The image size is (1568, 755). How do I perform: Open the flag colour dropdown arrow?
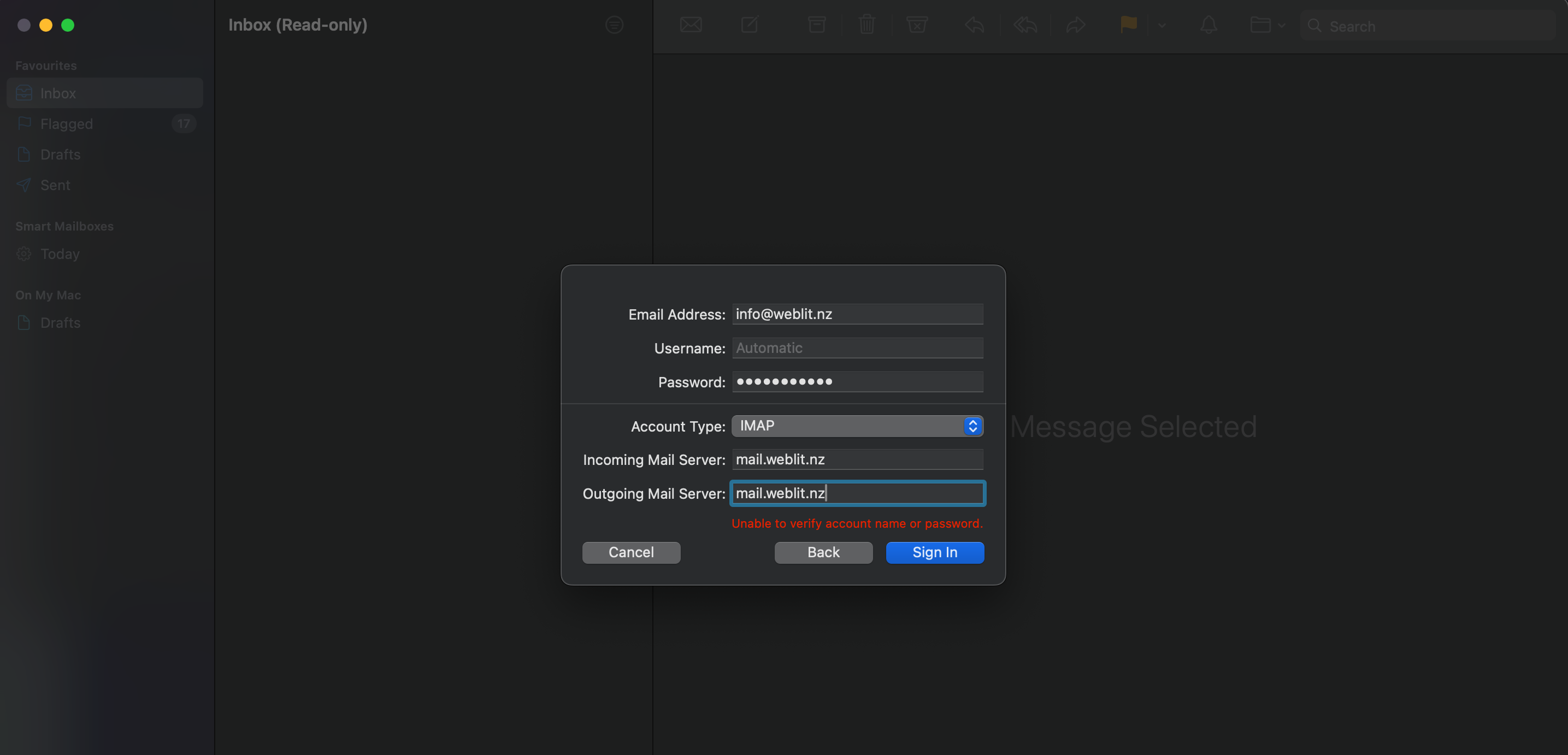point(1162,26)
